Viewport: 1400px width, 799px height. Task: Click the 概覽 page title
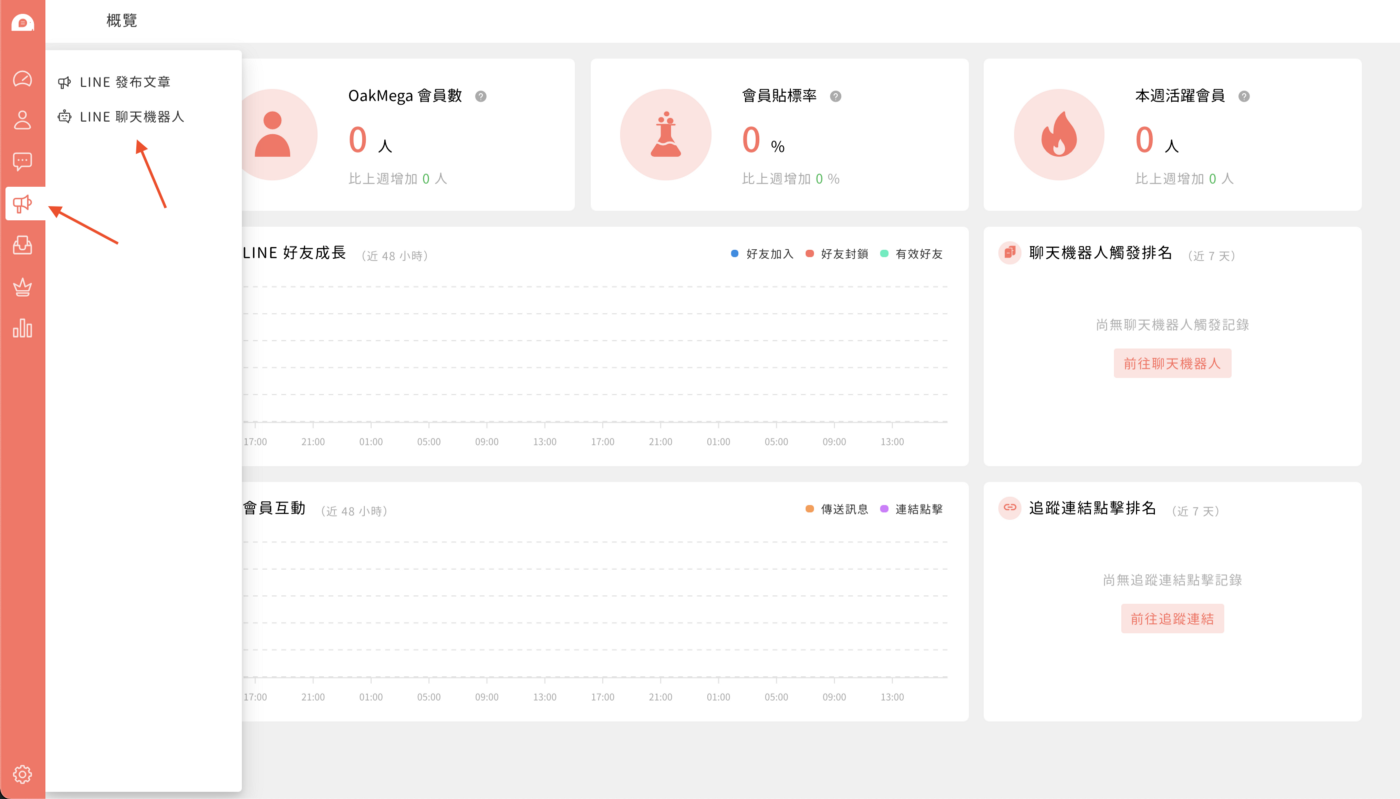click(x=121, y=20)
